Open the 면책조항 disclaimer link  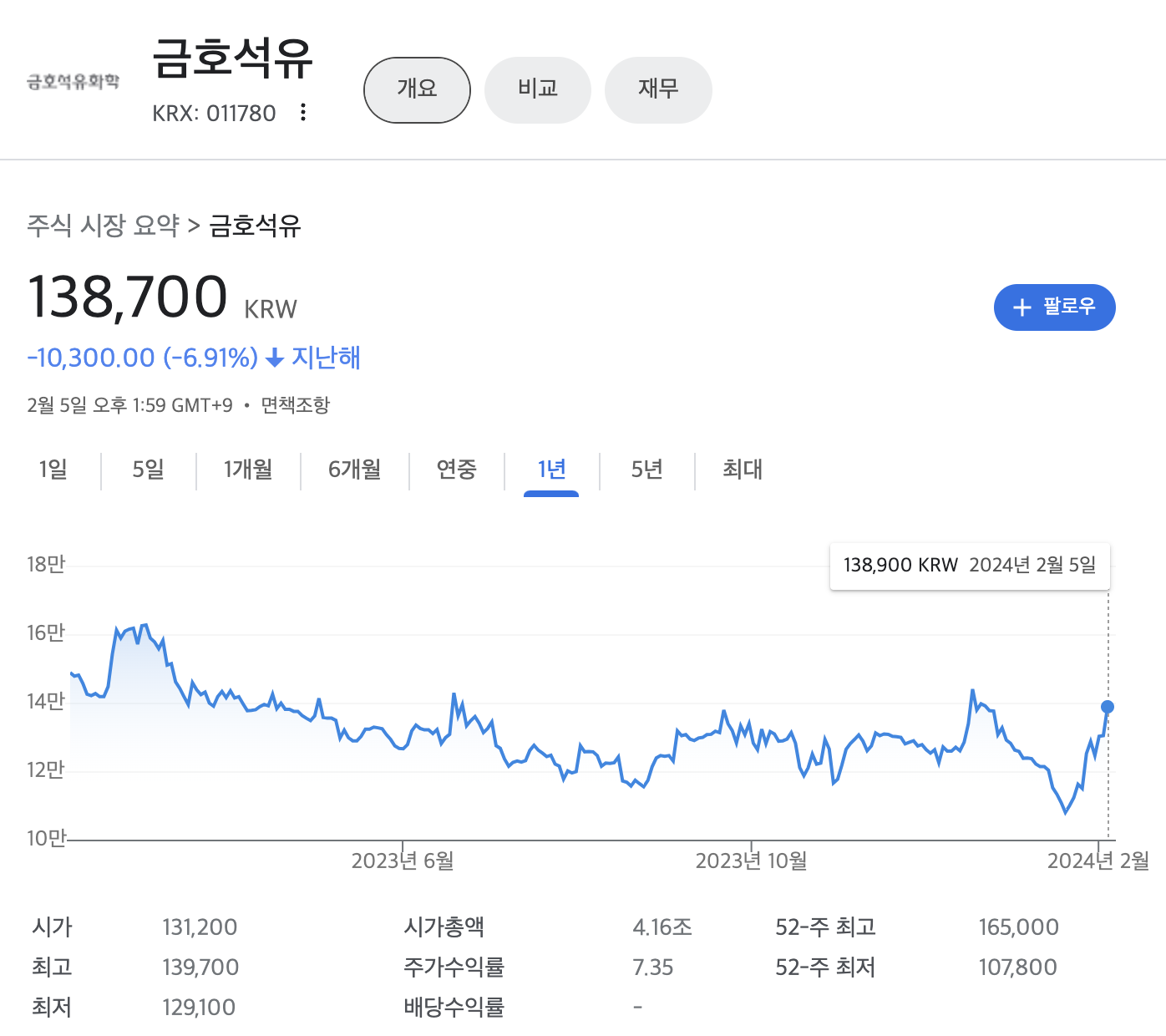[296, 405]
